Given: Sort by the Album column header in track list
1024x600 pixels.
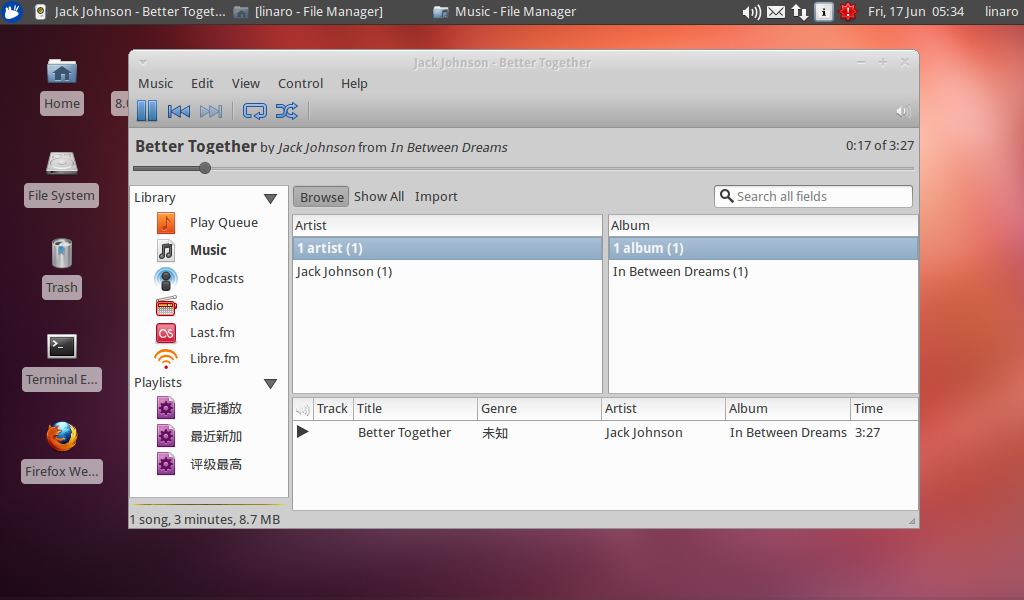Looking at the screenshot, I should 788,409.
